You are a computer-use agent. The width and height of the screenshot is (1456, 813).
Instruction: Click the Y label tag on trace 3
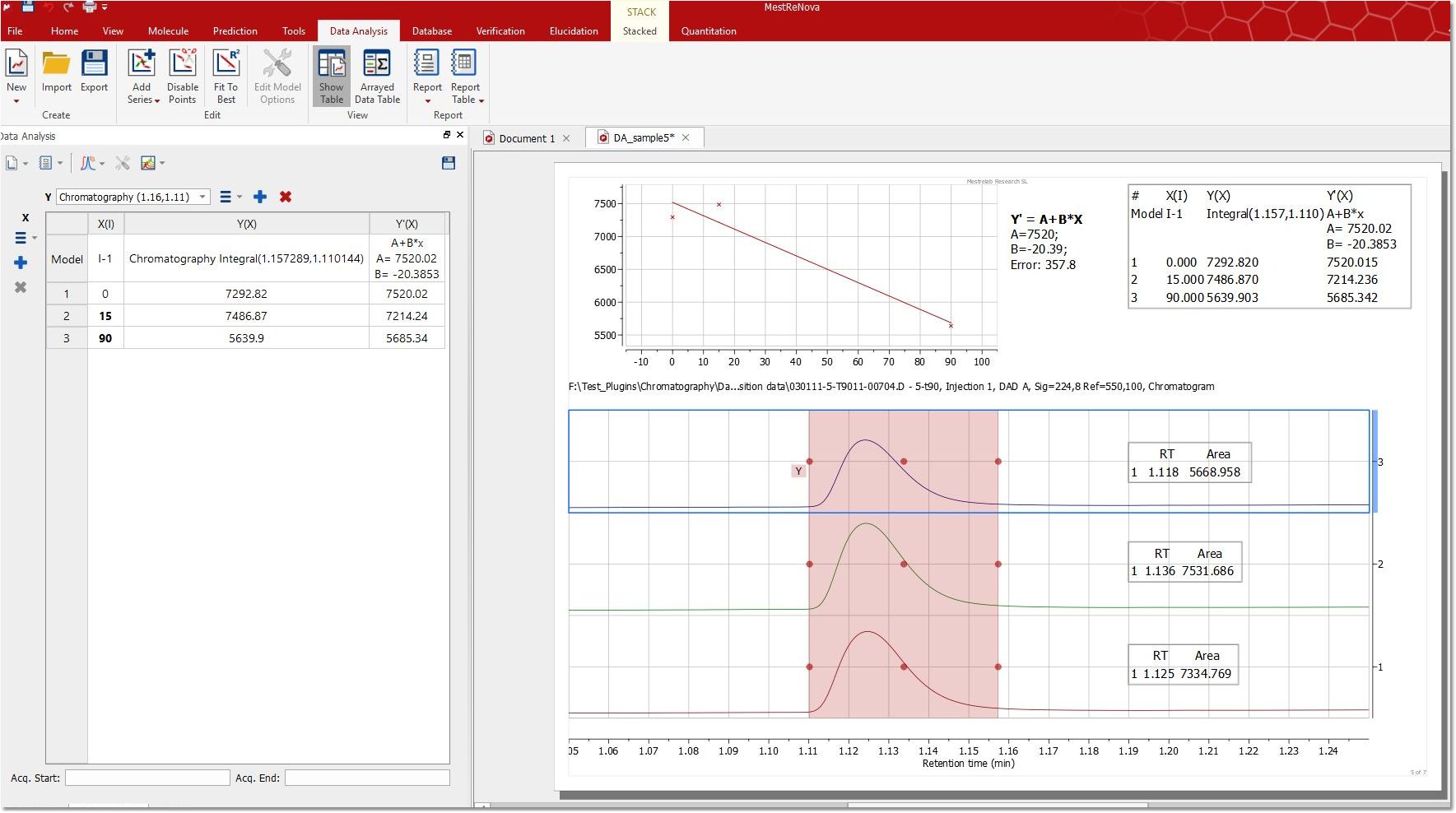(798, 471)
